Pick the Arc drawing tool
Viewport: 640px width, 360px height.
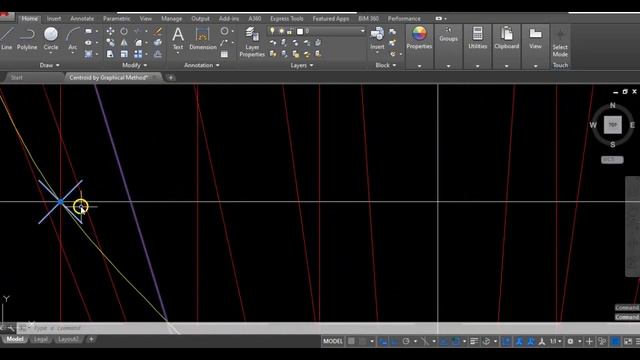[x=72, y=39]
